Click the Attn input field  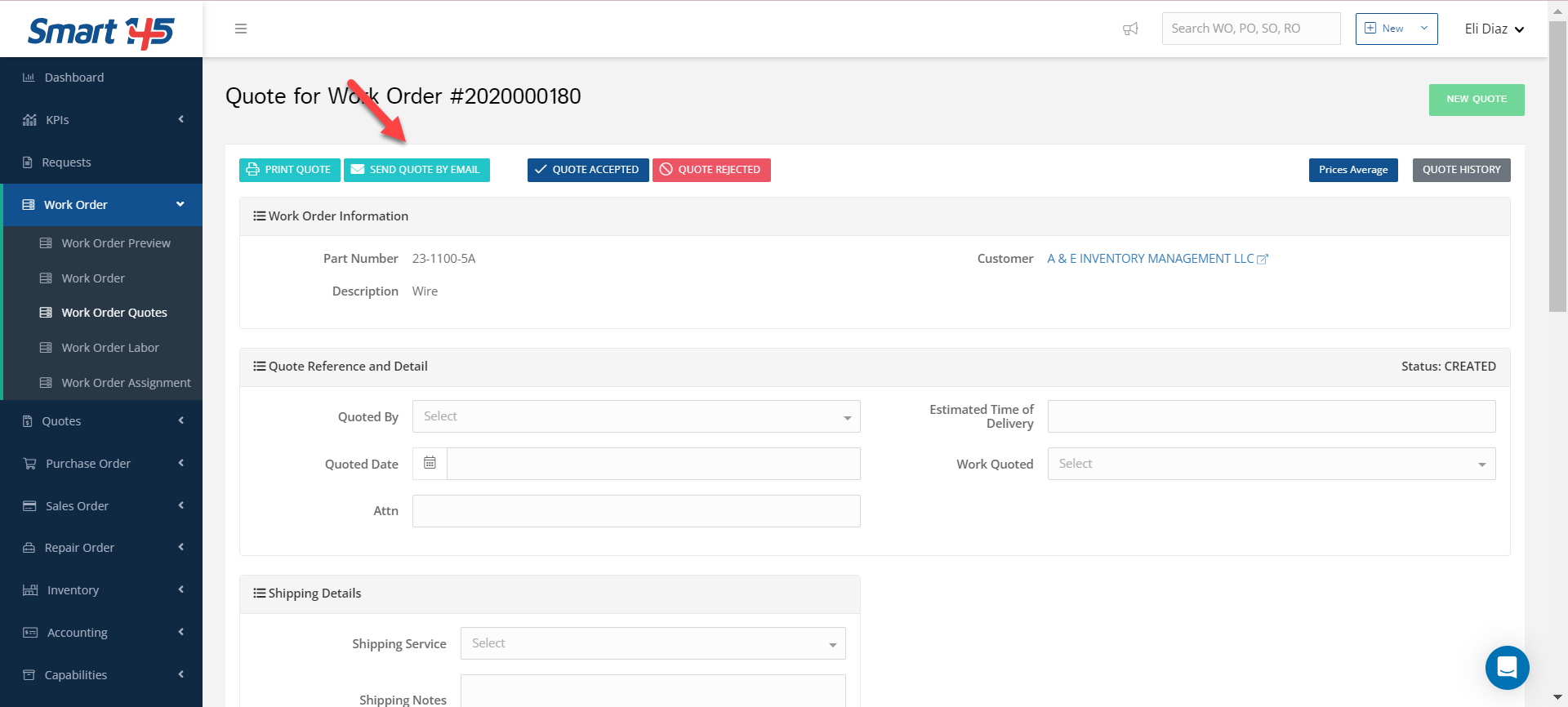click(636, 511)
